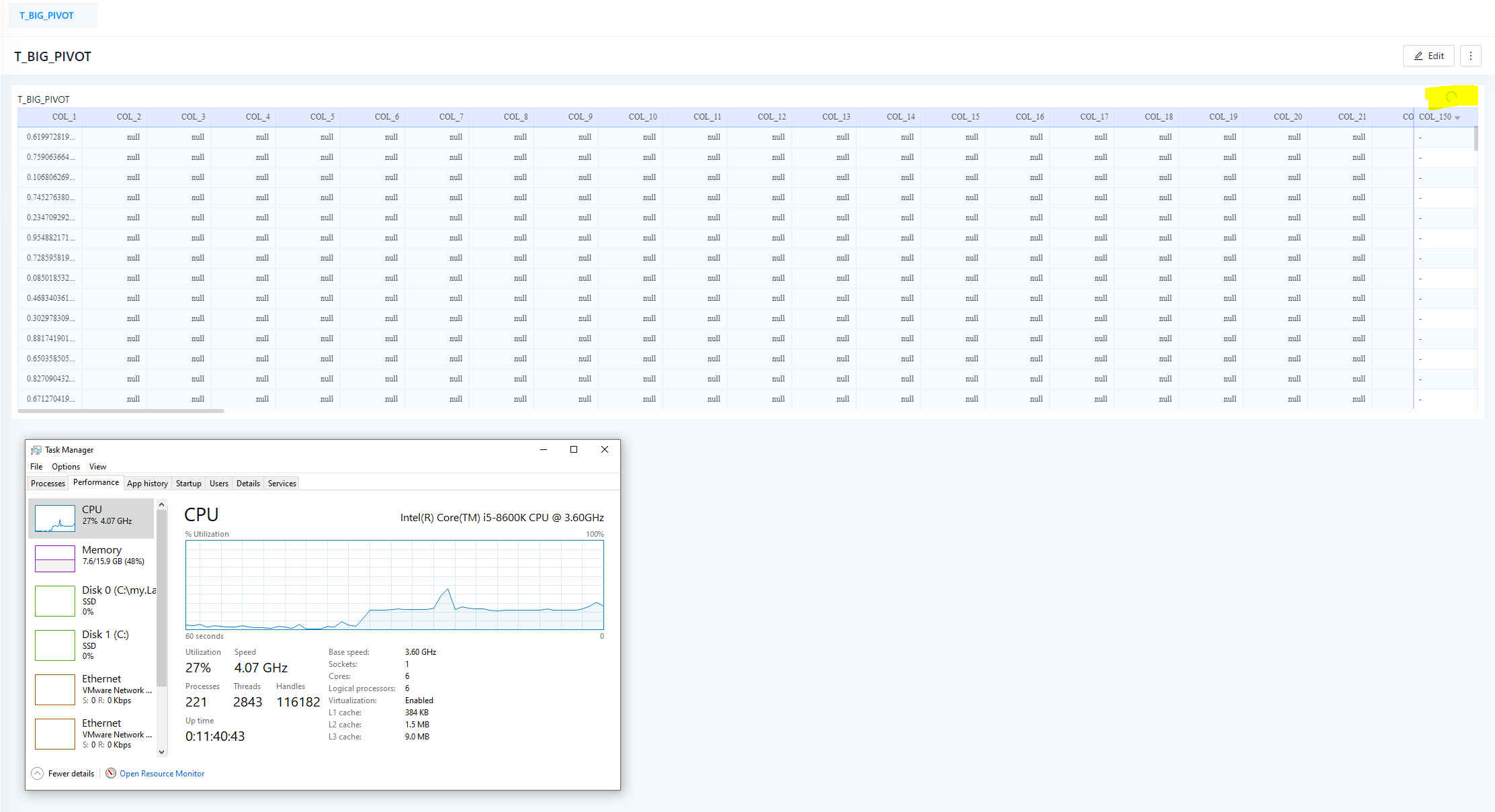
Task: Select the Disk 0 SSD panel graph
Action: tap(54, 601)
